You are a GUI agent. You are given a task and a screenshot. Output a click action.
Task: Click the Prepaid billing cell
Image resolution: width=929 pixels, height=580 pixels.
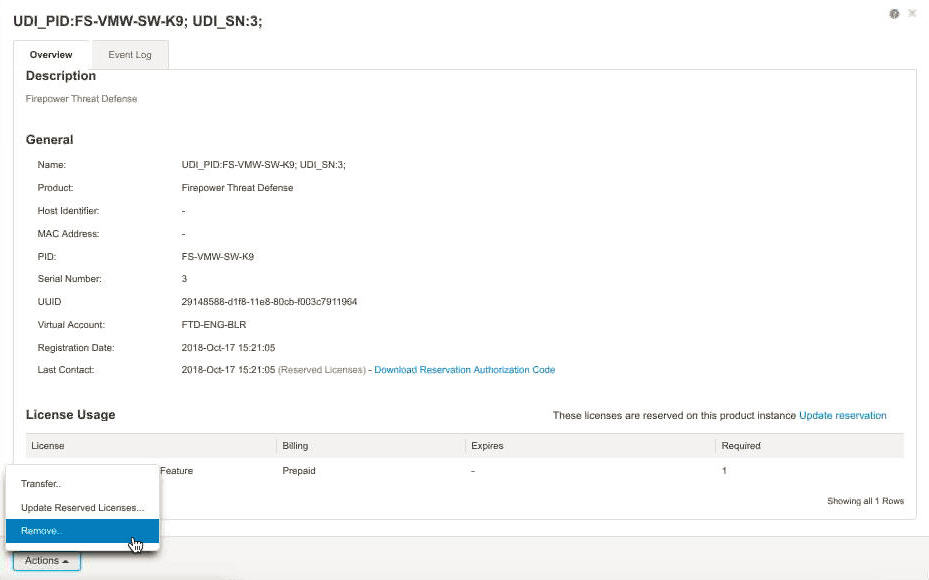click(x=299, y=470)
